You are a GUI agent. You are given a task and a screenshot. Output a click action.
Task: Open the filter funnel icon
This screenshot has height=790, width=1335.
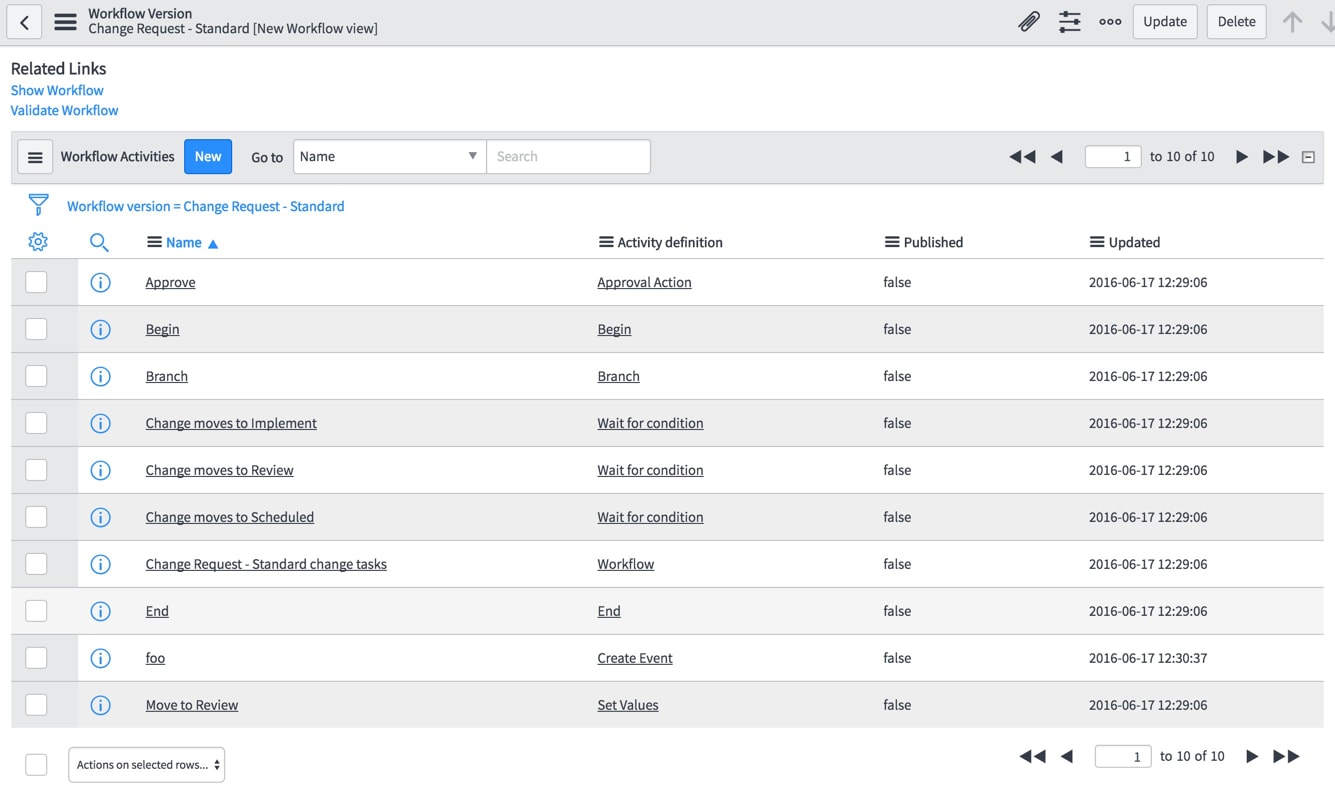click(x=38, y=205)
